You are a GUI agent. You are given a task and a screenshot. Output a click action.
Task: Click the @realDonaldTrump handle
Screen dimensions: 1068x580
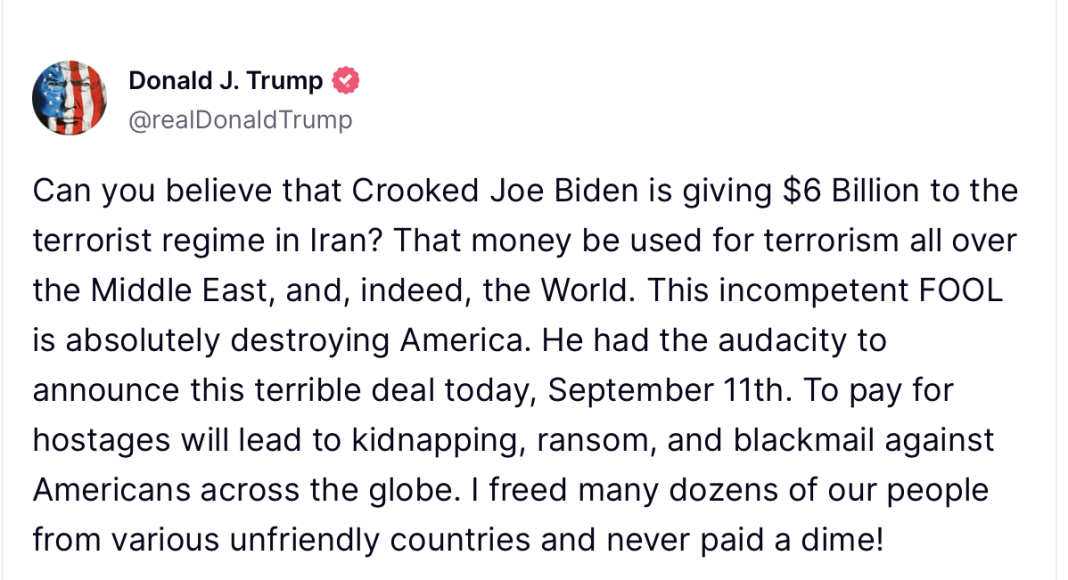240,120
